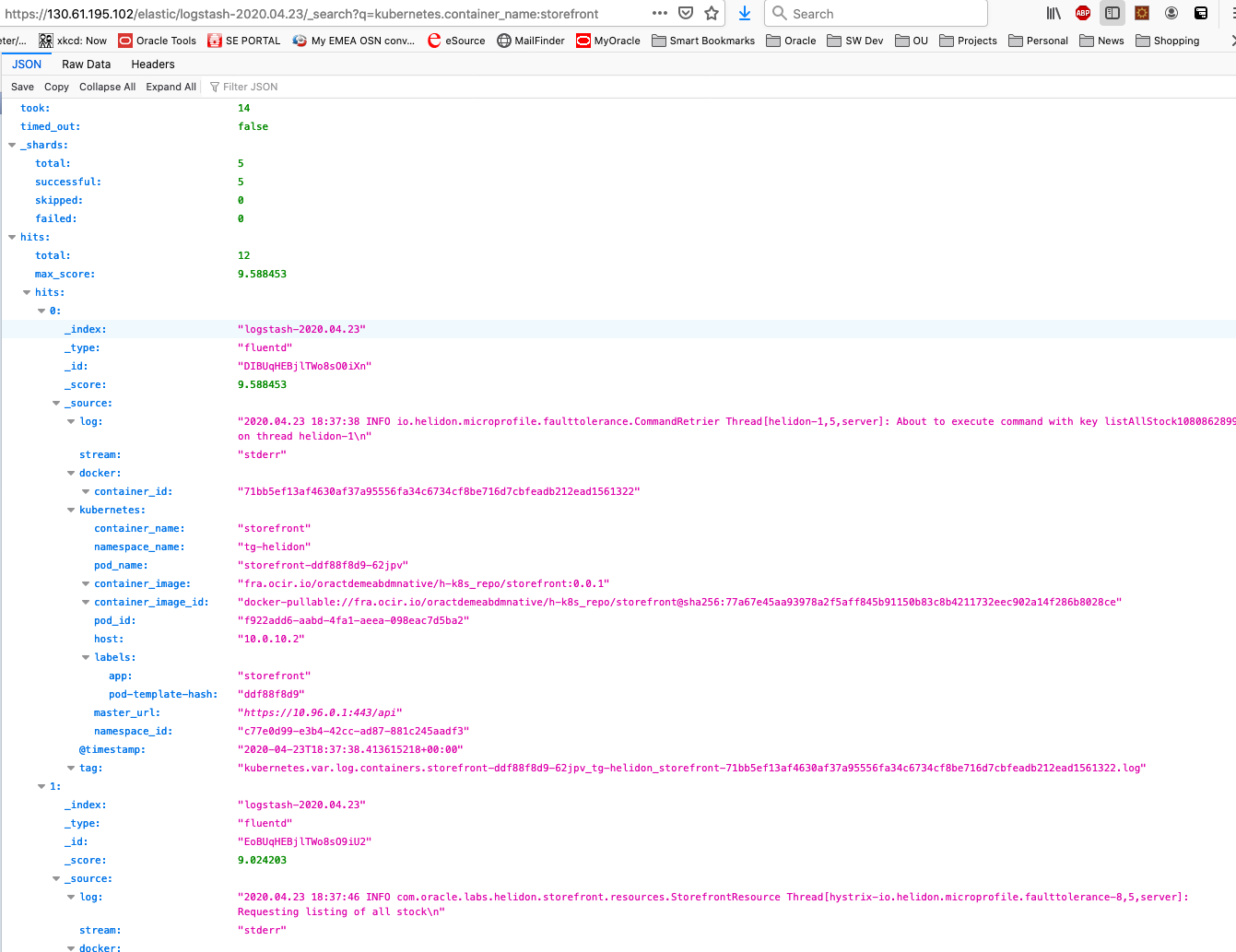Image resolution: width=1236 pixels, height=952 pixels.
Task: Collapse the hit 0 entry
Action: coord(41,311)
